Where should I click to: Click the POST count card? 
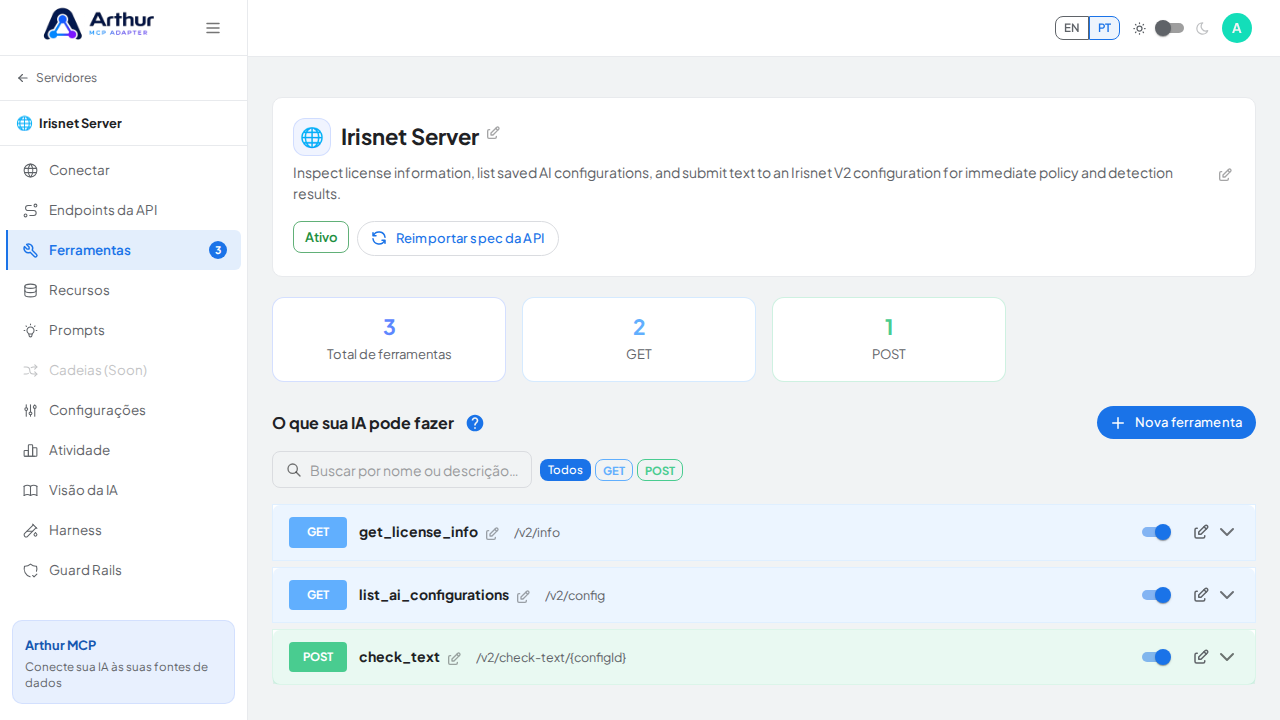[889, 339]
